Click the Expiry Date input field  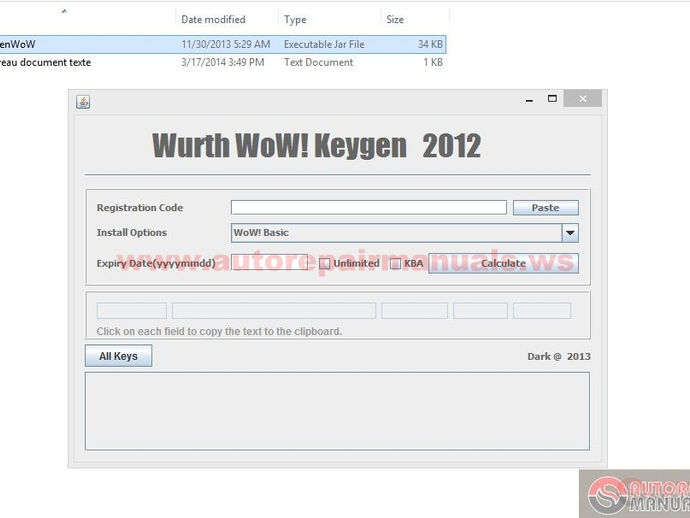coord(269,263)
